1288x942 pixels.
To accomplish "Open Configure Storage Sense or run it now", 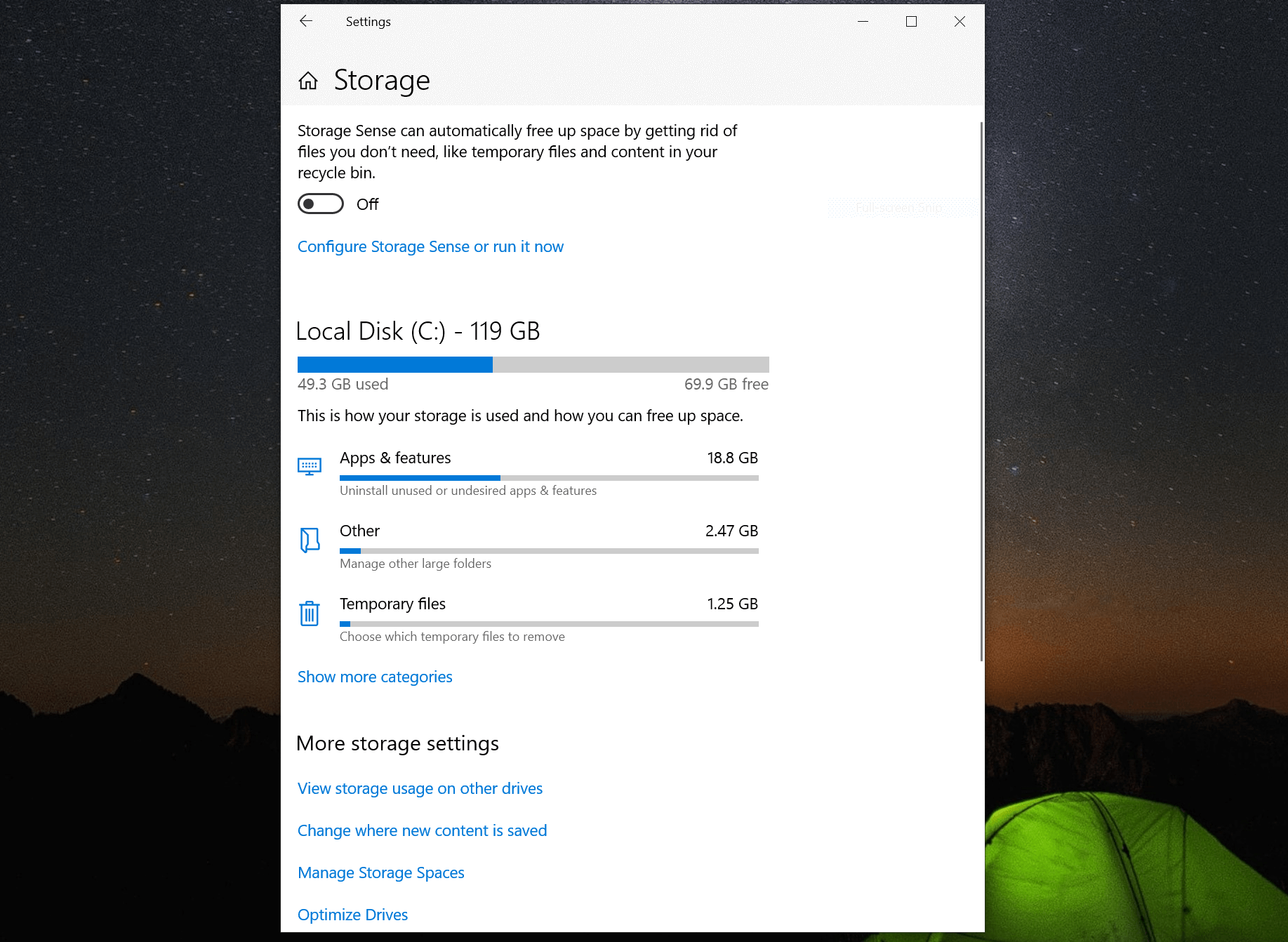I will click(430, 246).
